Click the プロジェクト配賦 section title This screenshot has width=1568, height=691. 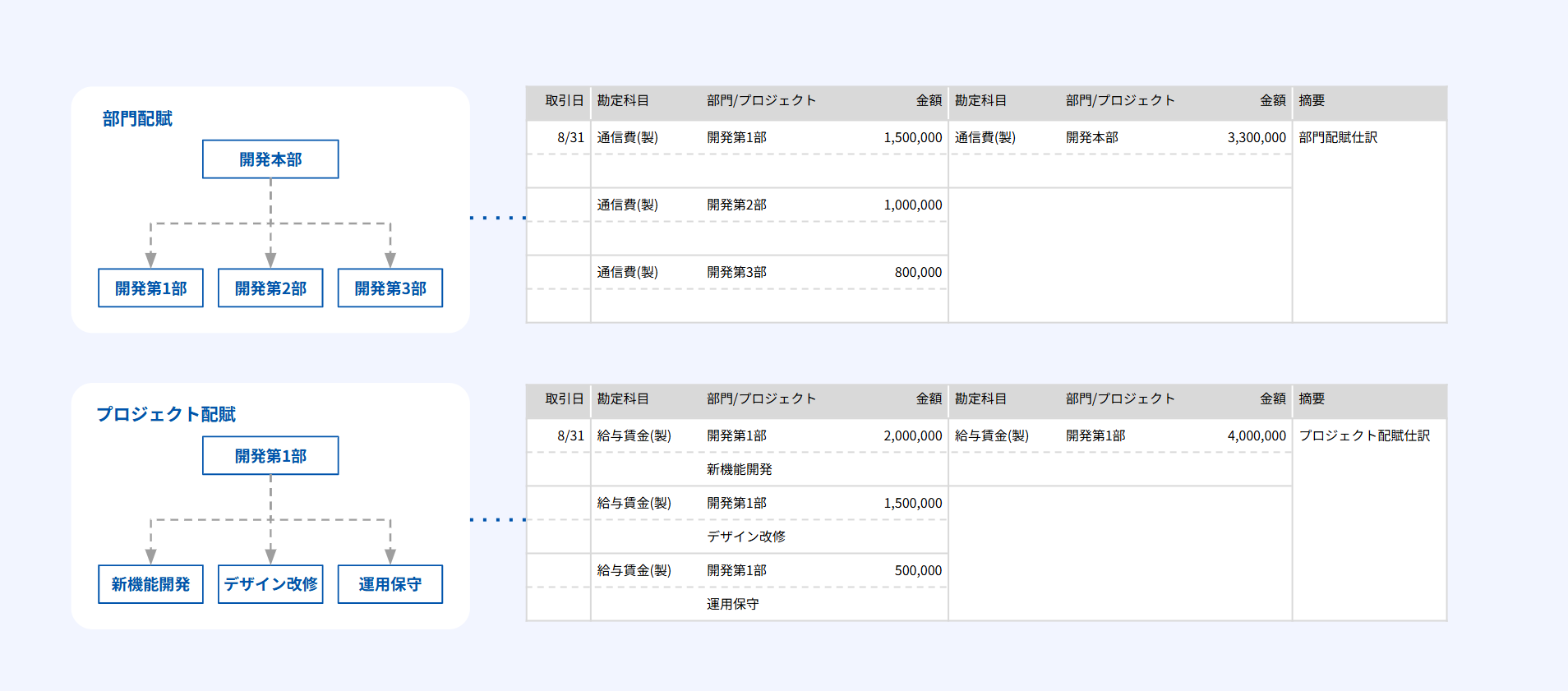click(x=166, y=414)
